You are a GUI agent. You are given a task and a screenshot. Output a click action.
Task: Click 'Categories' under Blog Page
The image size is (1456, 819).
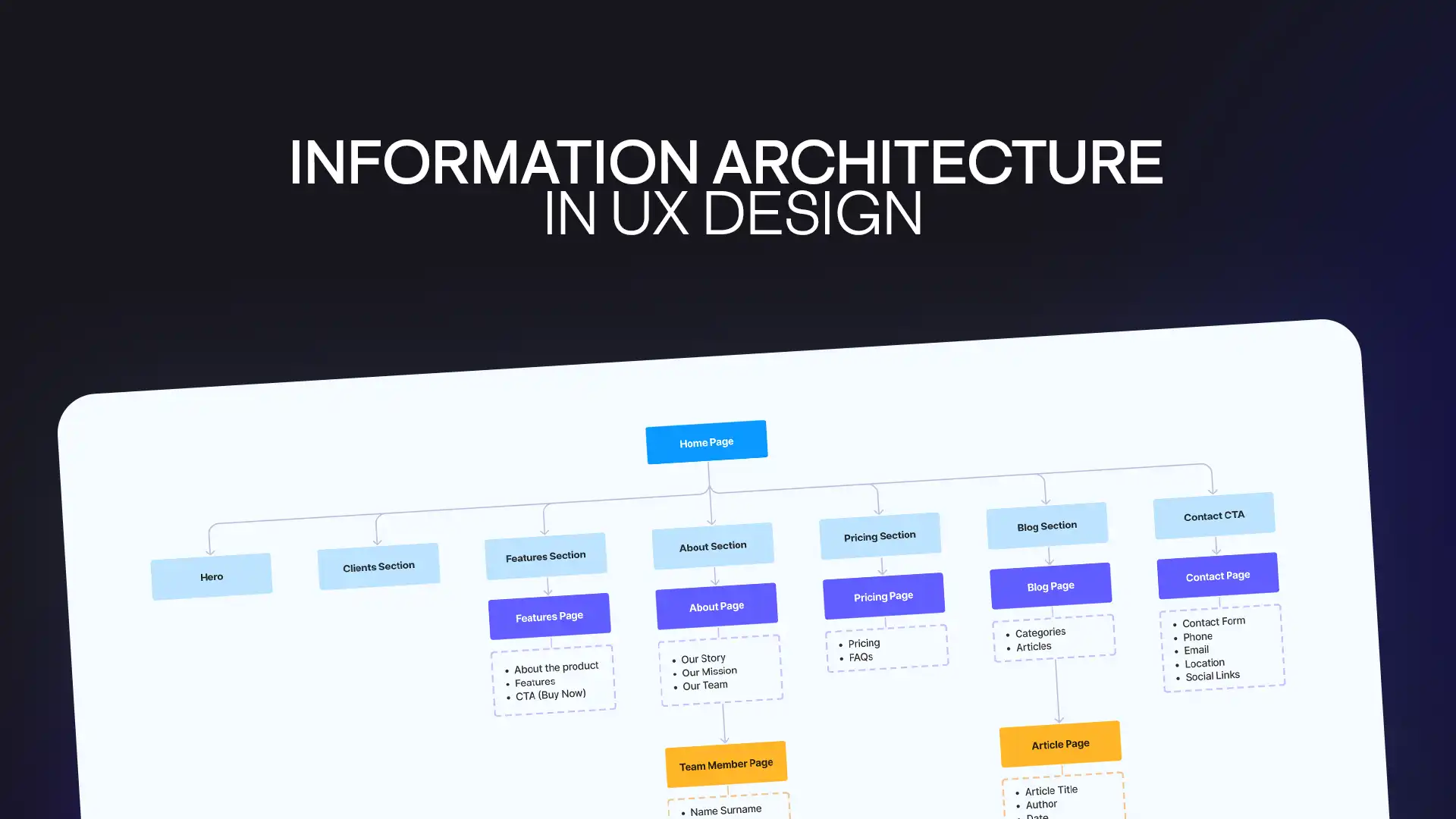point(1040,632)
